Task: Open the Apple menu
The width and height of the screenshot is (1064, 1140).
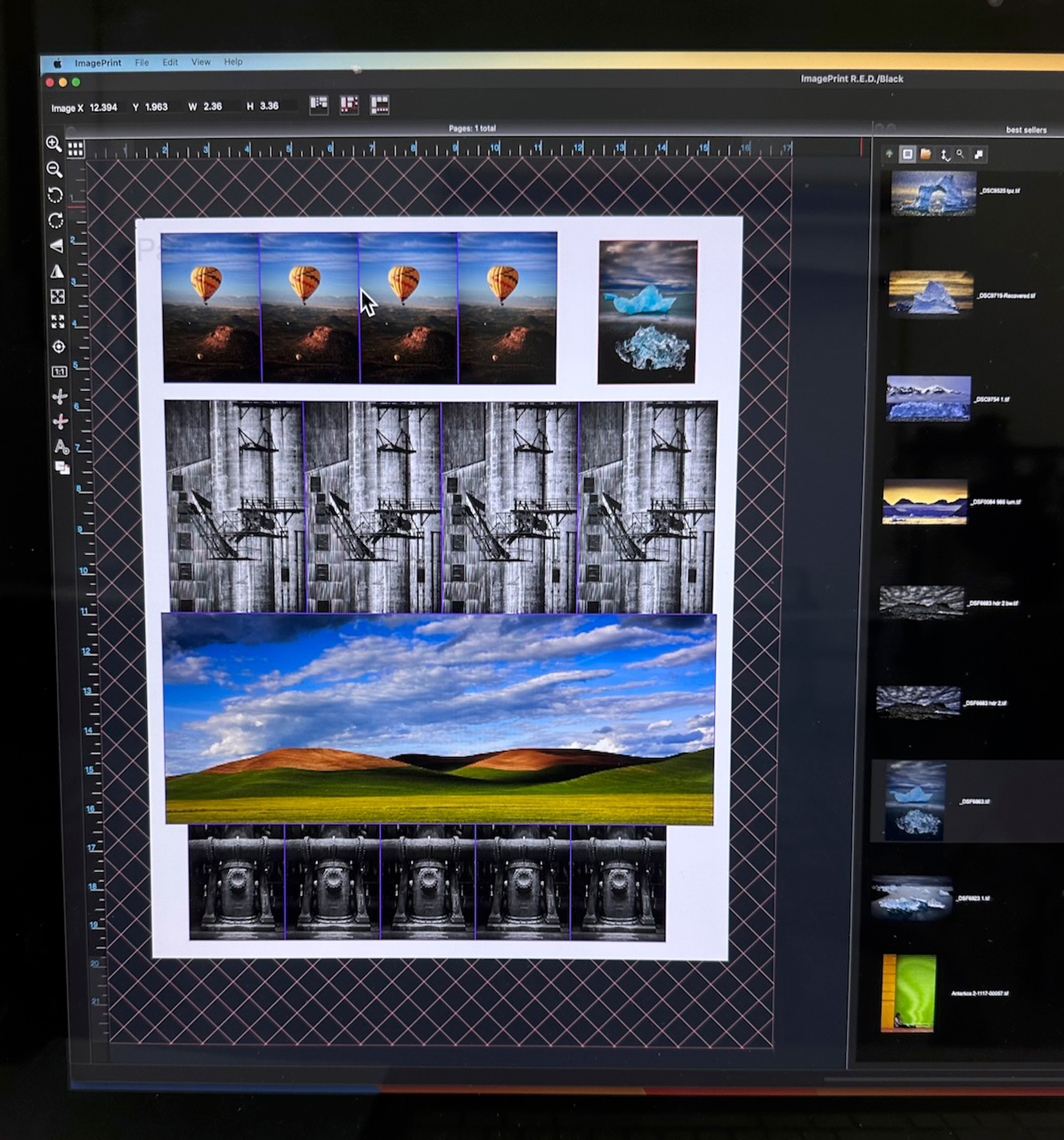Action: coord(58,64)
